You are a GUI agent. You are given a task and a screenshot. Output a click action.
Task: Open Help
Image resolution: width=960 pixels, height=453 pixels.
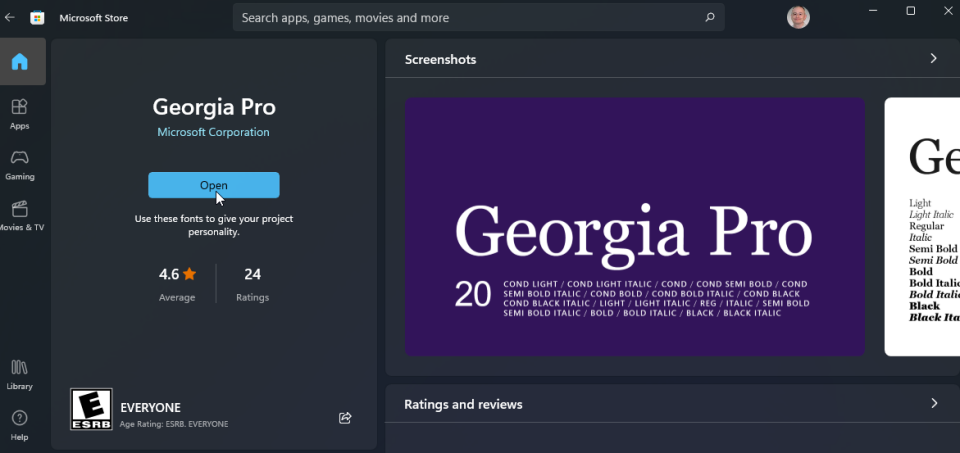click(x=20, y=425)
